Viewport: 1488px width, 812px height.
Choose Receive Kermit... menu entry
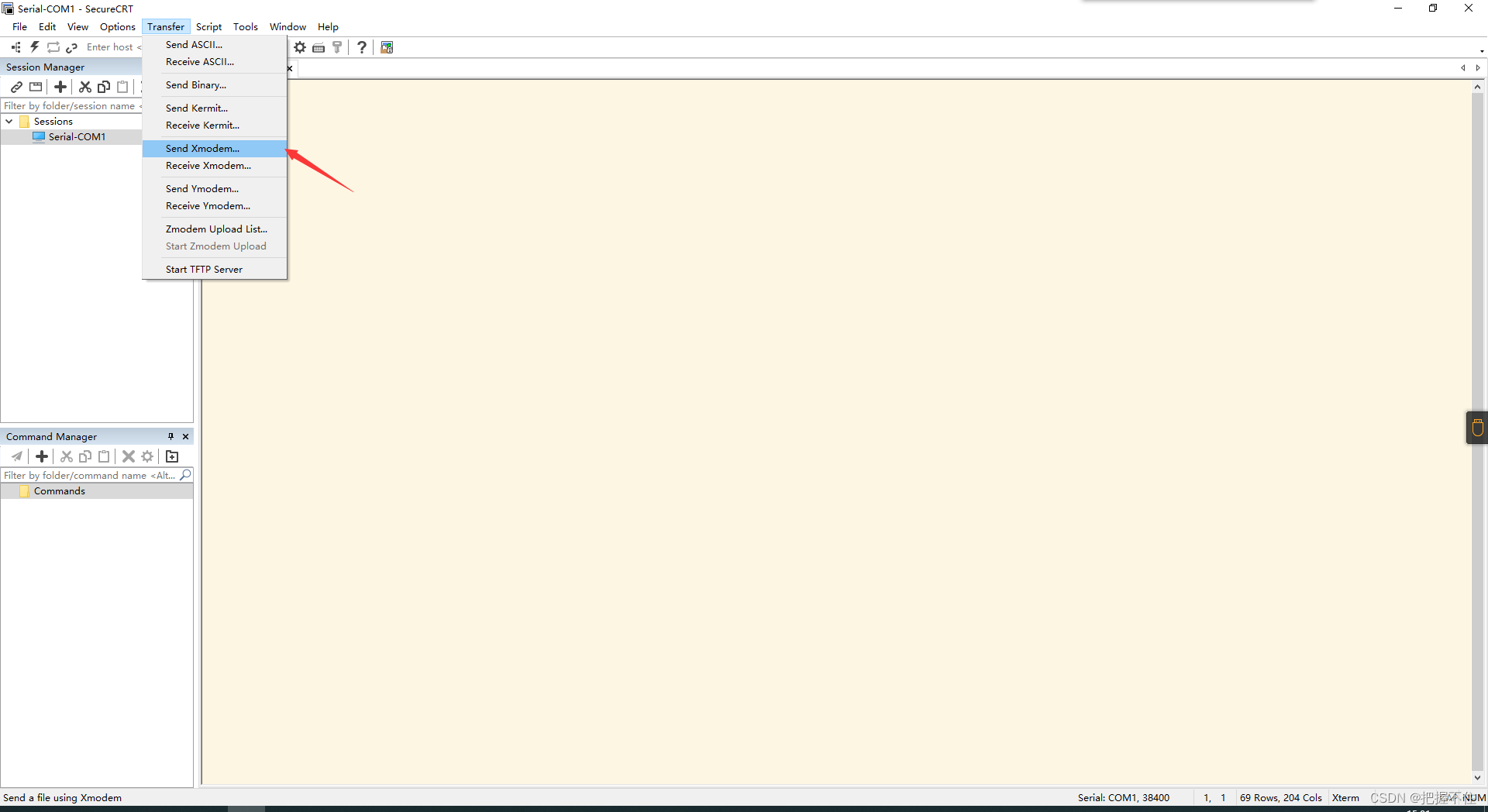[x=215, y=126]
